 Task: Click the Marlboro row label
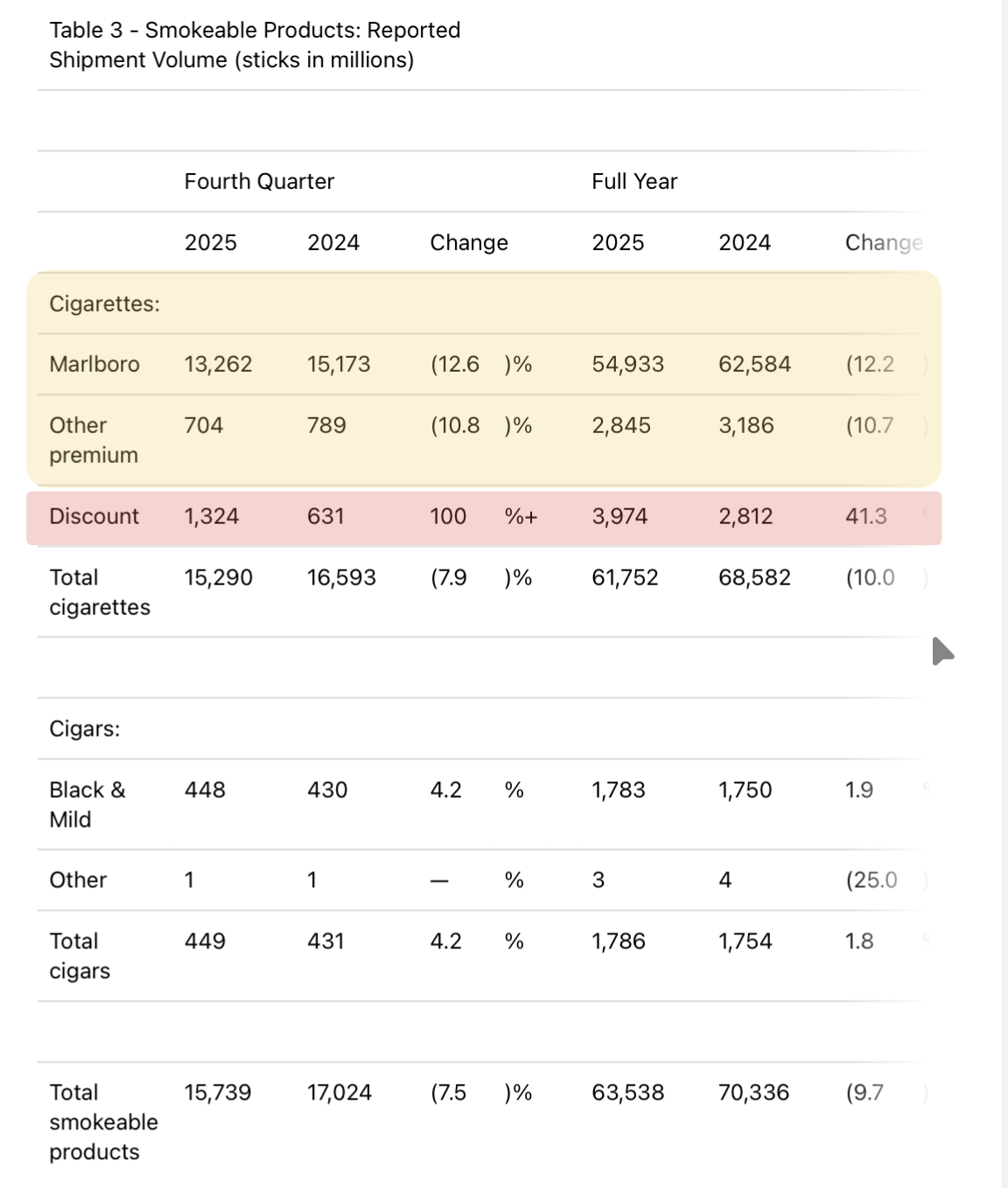click(94, 364)
